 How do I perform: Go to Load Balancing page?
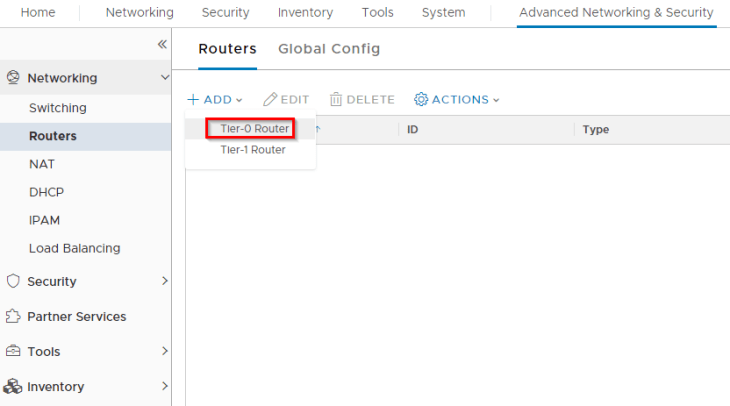74,248
